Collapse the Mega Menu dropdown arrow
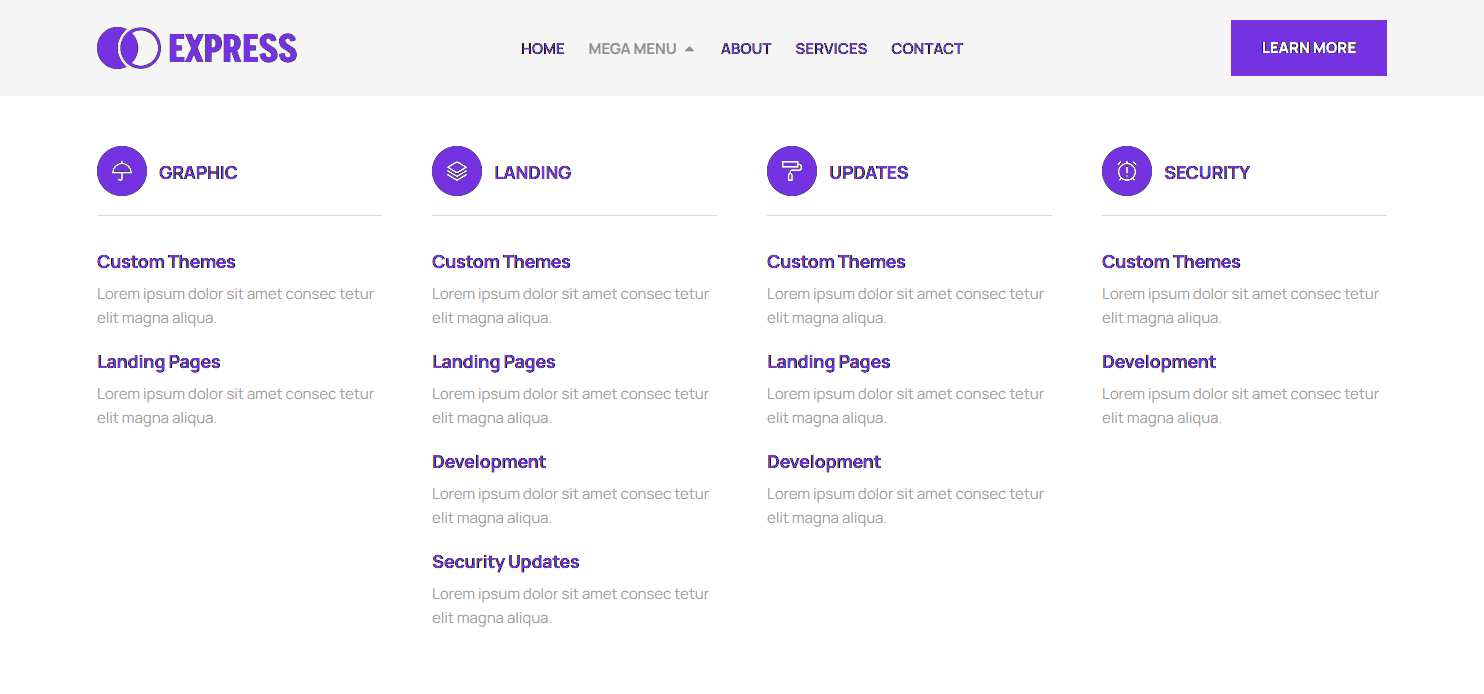The height and width of the screenshot is (694, 1484). (x=689, y=49)
